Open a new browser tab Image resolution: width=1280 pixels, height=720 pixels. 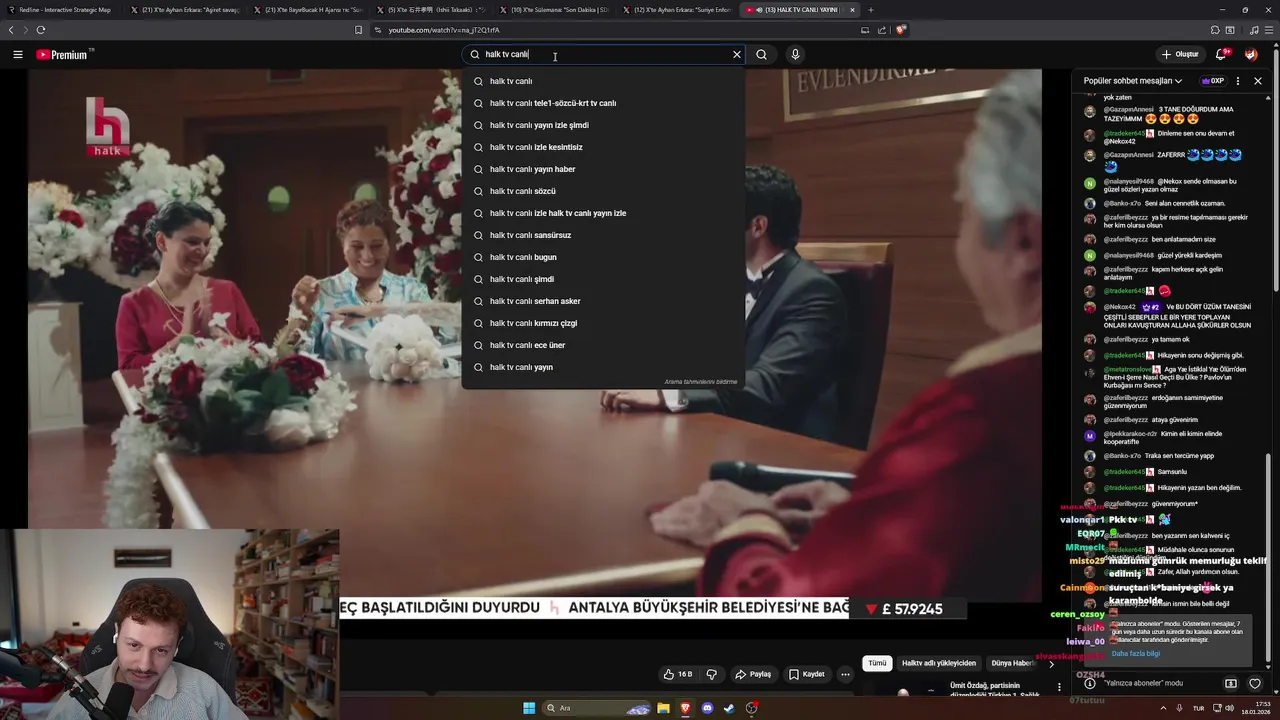[870, 10]
